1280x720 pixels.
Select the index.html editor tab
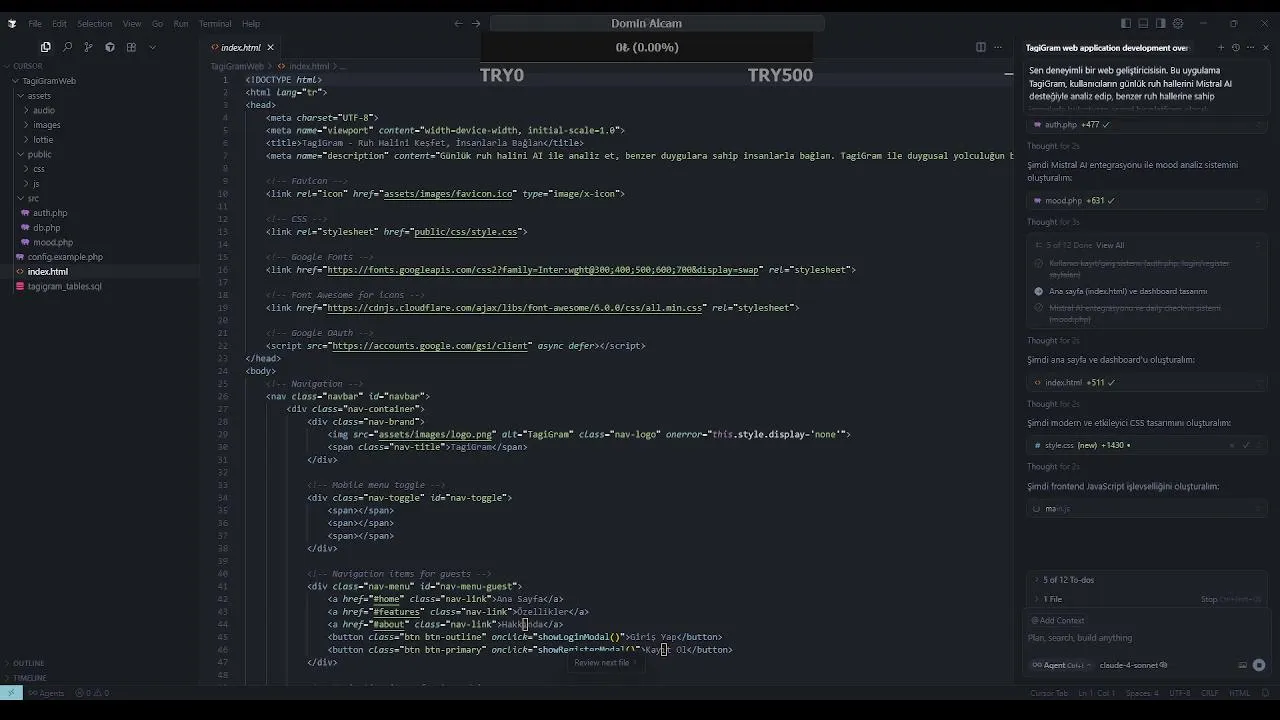(240, 47)
